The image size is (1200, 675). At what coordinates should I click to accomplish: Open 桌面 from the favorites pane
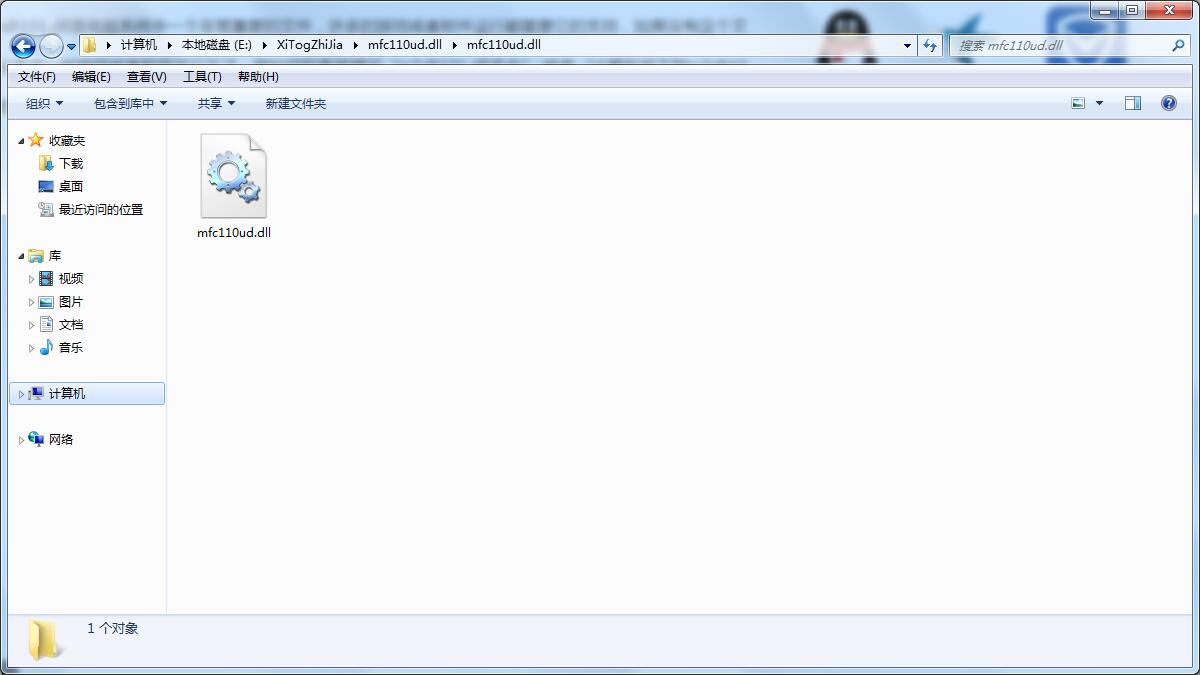tap(68, 186)
